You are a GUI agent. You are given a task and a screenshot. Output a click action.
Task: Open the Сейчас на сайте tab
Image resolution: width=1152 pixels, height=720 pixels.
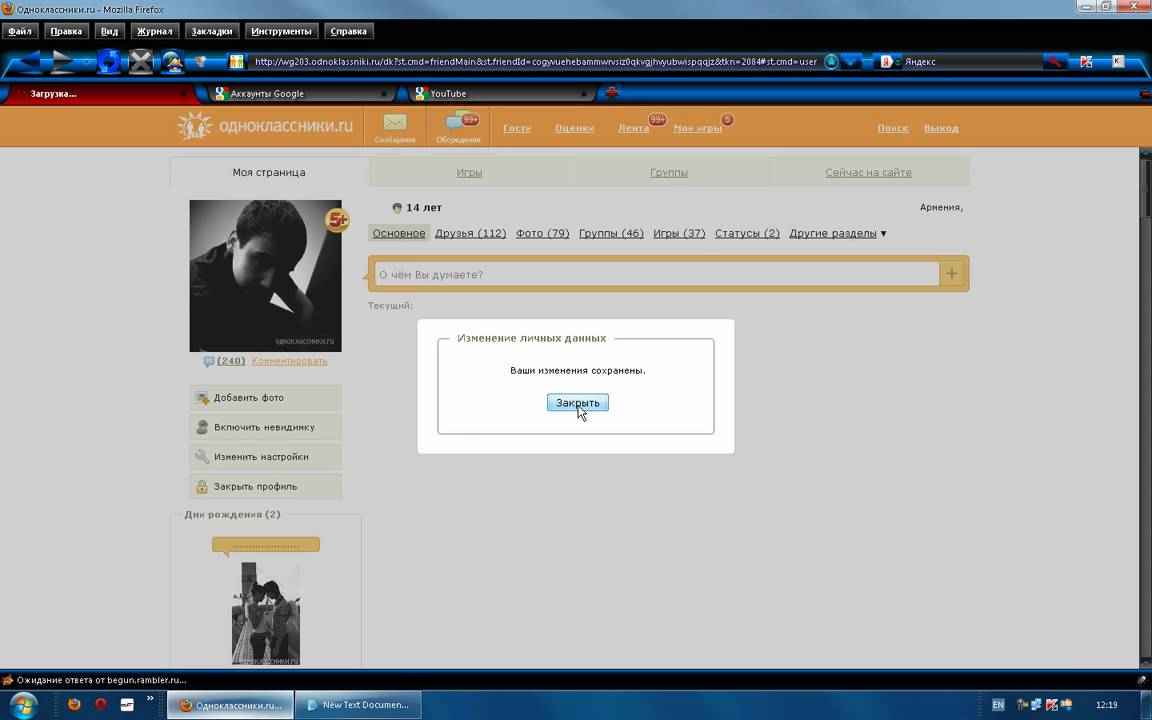[868, 173]
